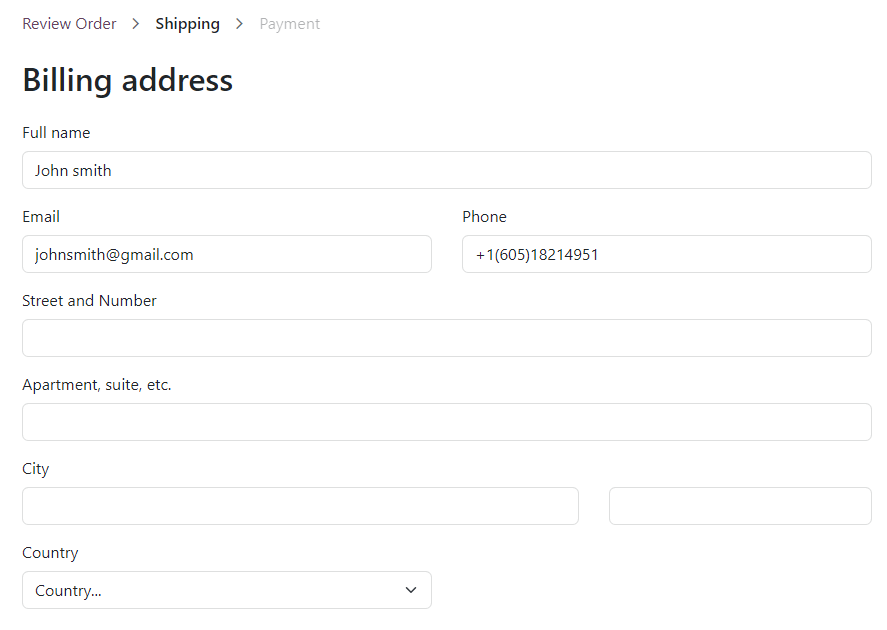Click the unlabeled field beside City

[740, 506]
